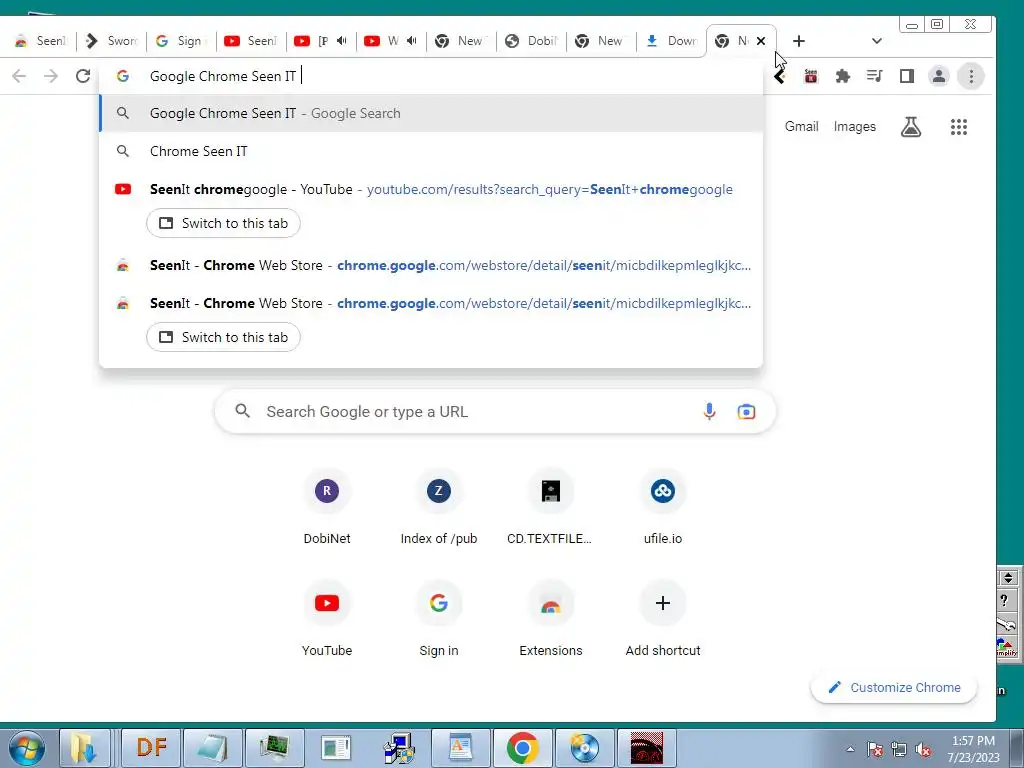Viewport: 1024px width, 768px height.
Task: Open the downloads folder taskbar icon
Action: click(84, 748)
